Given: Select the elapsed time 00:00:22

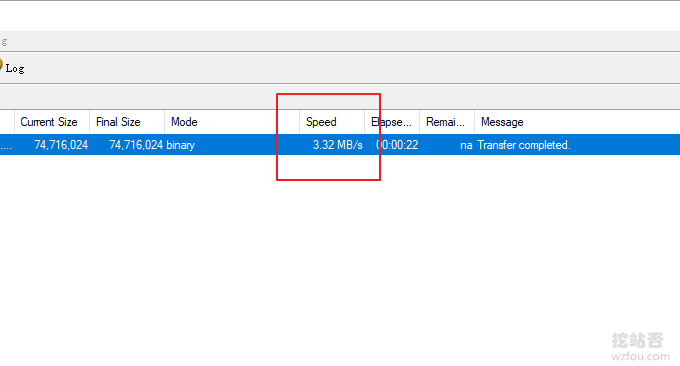Looking at the screenshot, I should pyautogui.click(x=397, y=145).
